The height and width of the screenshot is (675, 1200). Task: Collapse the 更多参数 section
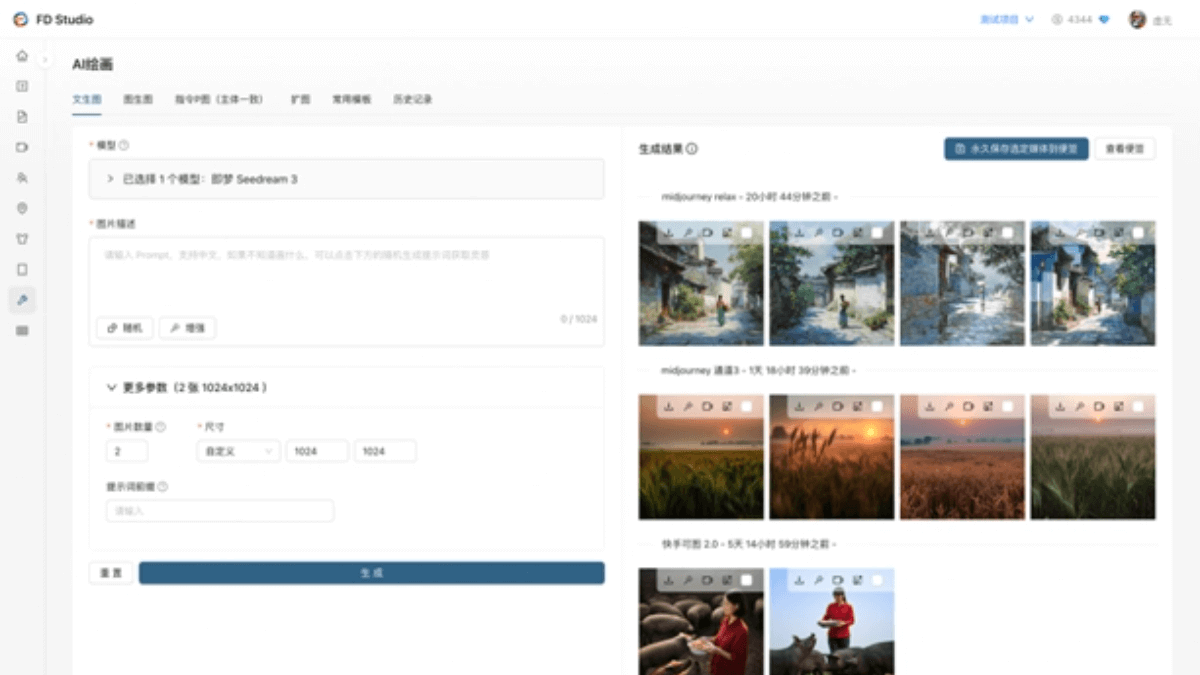click(111, 387)
